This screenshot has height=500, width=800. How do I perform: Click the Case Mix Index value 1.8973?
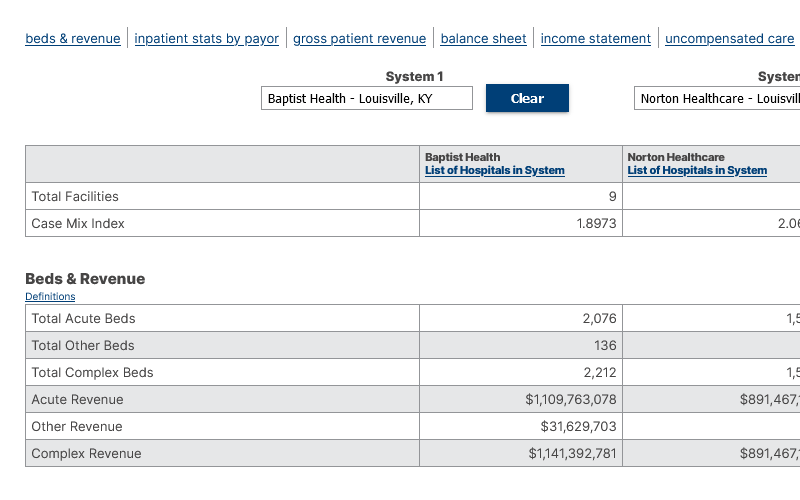point(596,223)
